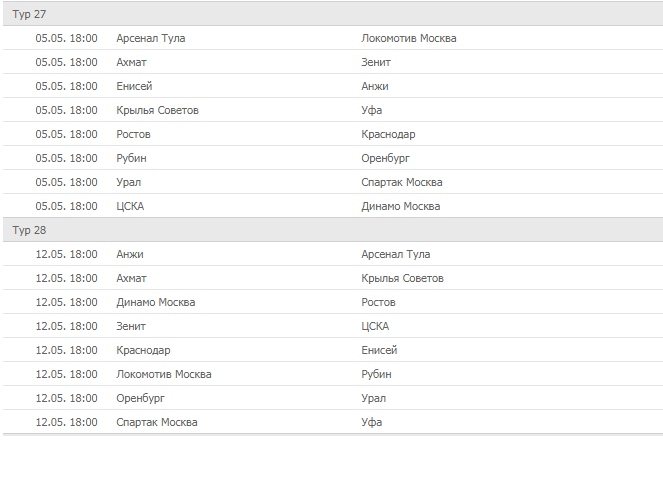Click Оренбург home team in Тур 28
The image size is (663, 480).
pyautogui.click(x=140, y=398)
